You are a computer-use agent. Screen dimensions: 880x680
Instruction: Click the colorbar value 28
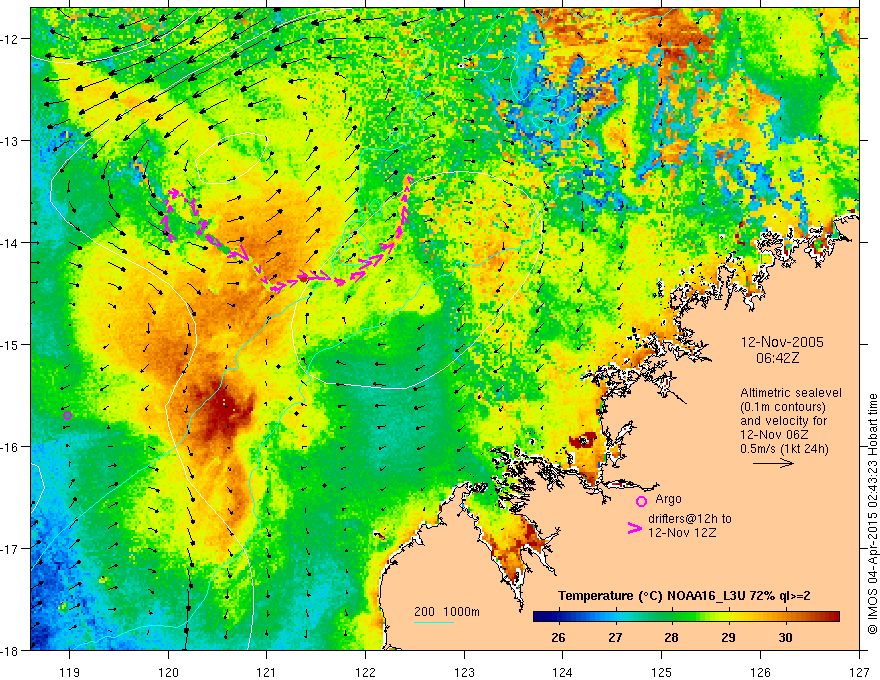[671, 637]
